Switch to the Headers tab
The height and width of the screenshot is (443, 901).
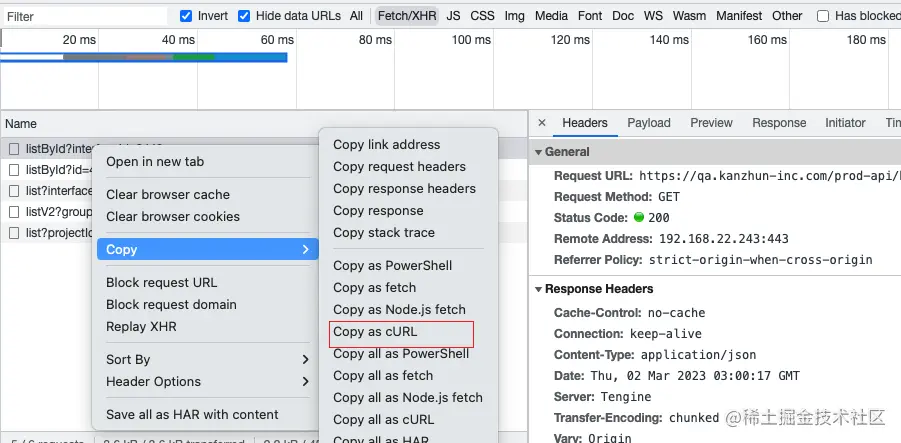pos(584,123)
